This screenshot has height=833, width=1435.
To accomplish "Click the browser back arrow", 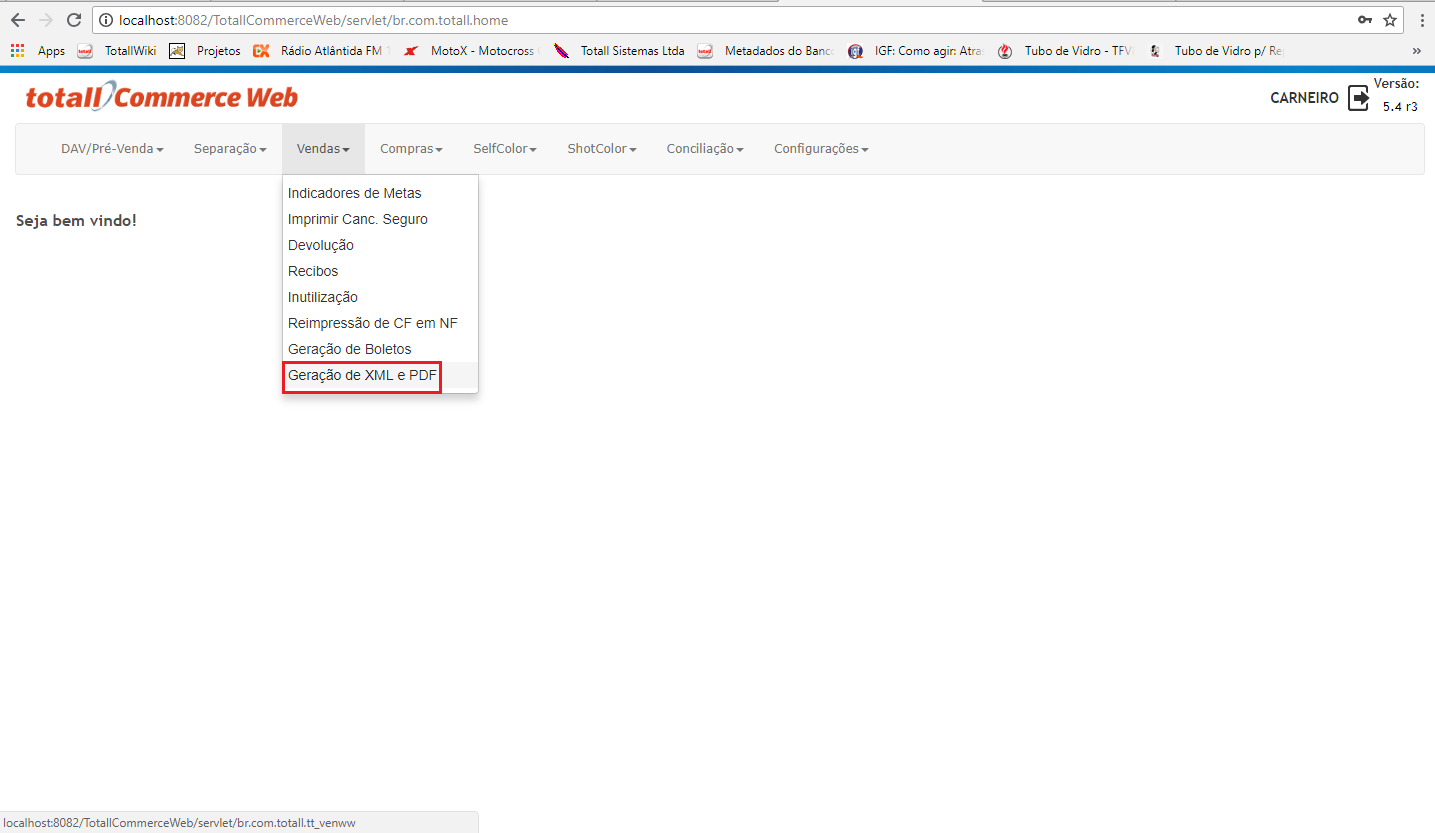I will click(x=18, y=20).
